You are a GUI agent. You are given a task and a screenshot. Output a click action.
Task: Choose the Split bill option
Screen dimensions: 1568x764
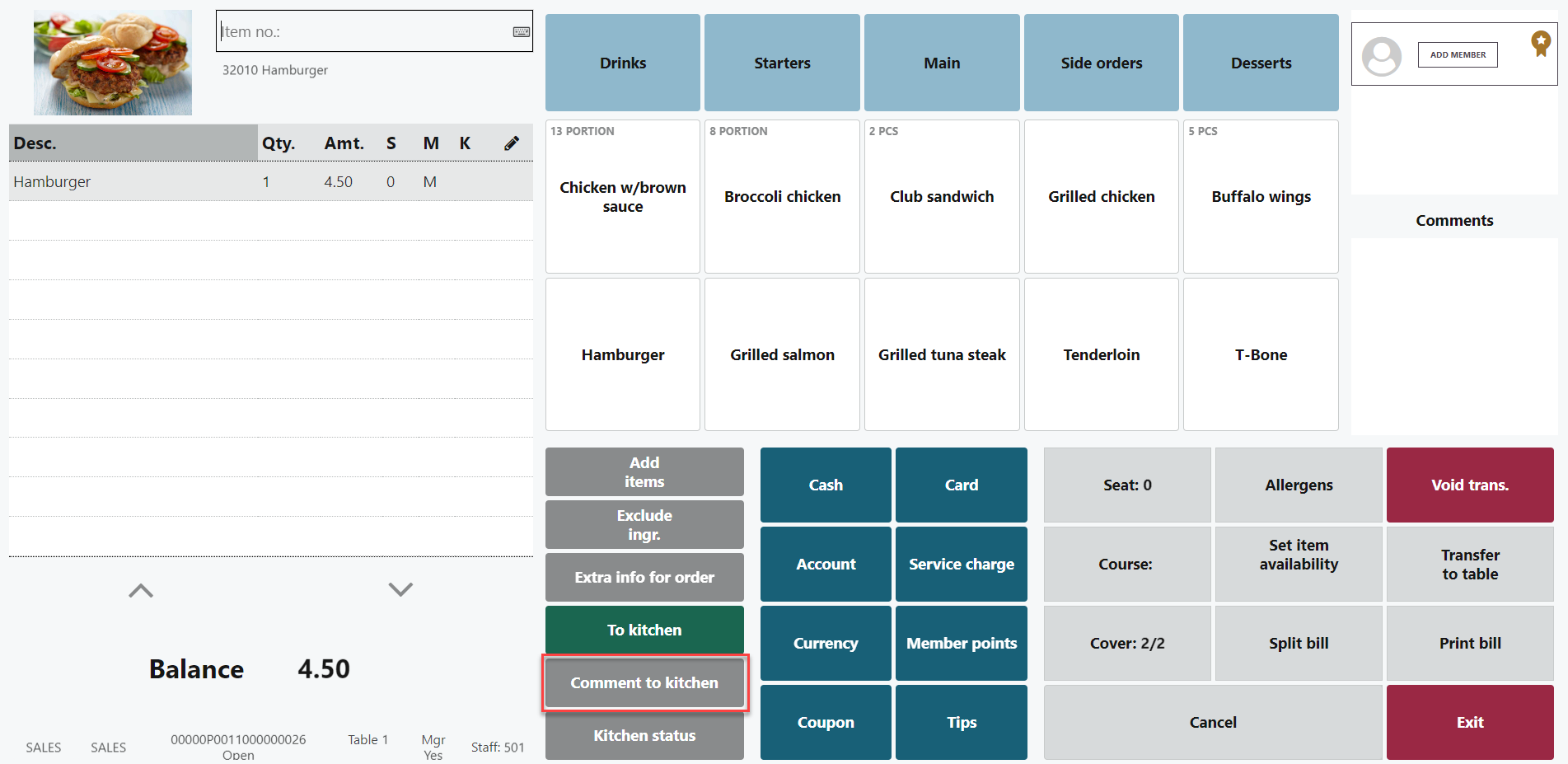(x=1298, y=643)
